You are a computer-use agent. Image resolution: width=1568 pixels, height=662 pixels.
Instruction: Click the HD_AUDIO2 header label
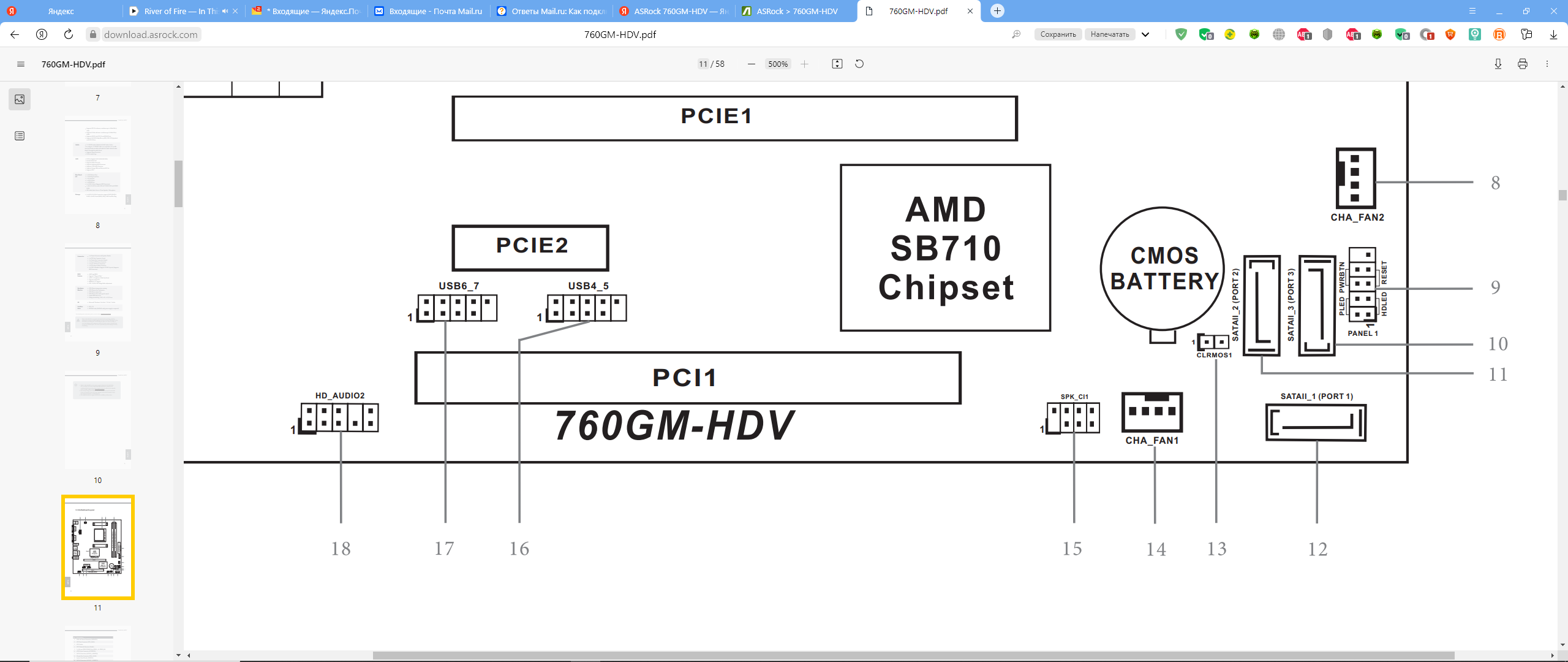pos(340,395)
